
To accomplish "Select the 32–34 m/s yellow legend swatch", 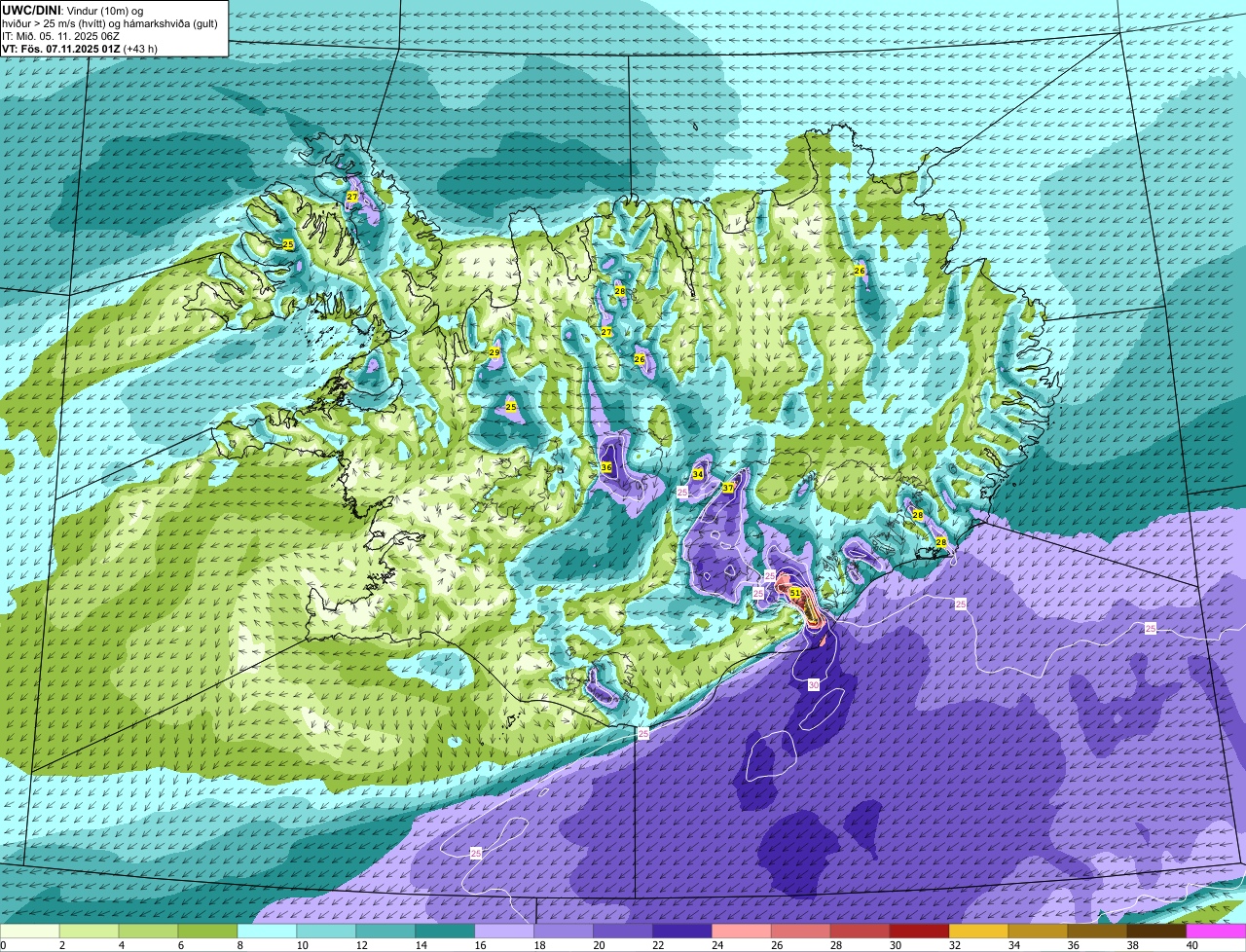I will coord(979,932).
